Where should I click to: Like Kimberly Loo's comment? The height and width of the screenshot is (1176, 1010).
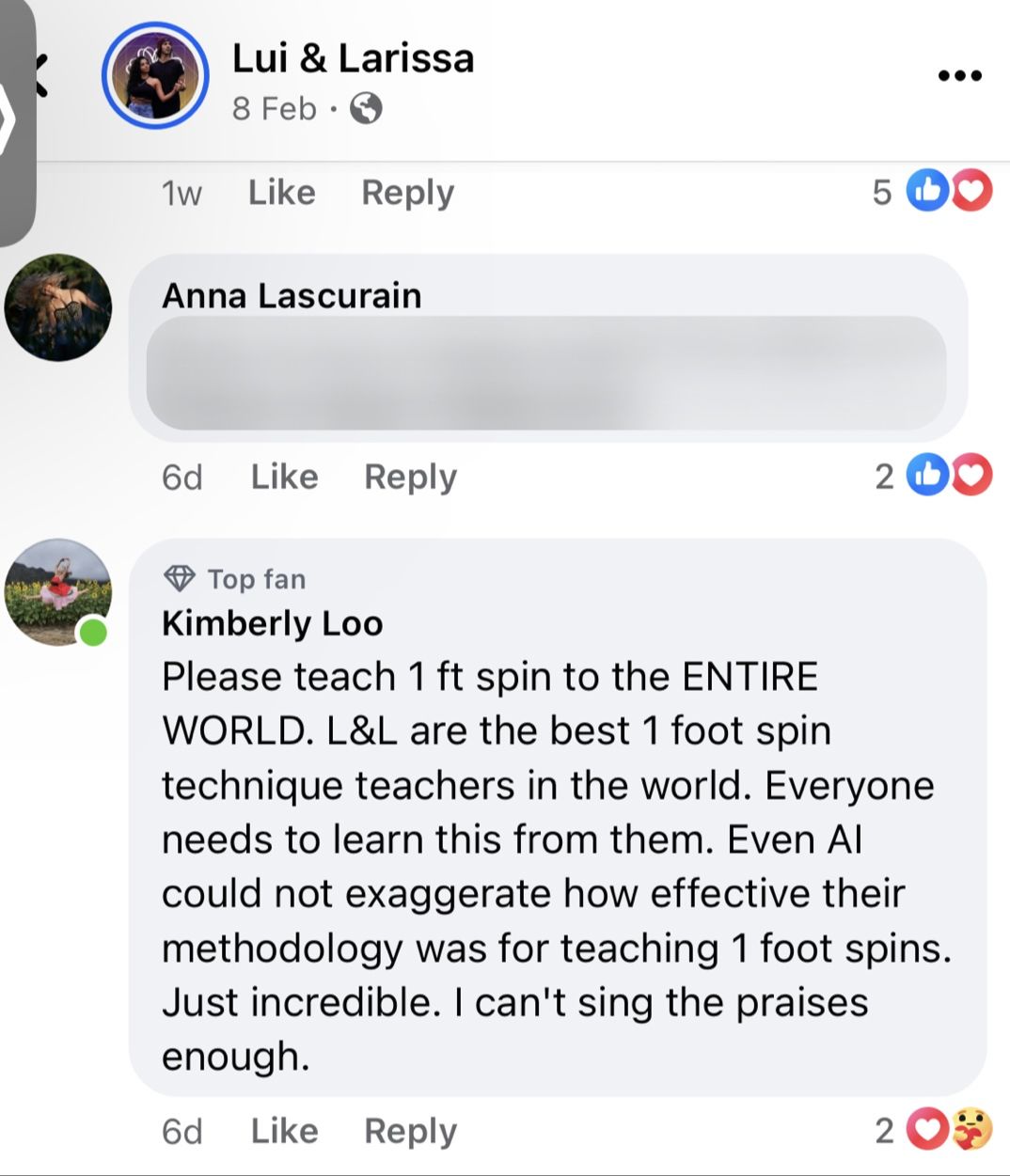coord(284,1131)
